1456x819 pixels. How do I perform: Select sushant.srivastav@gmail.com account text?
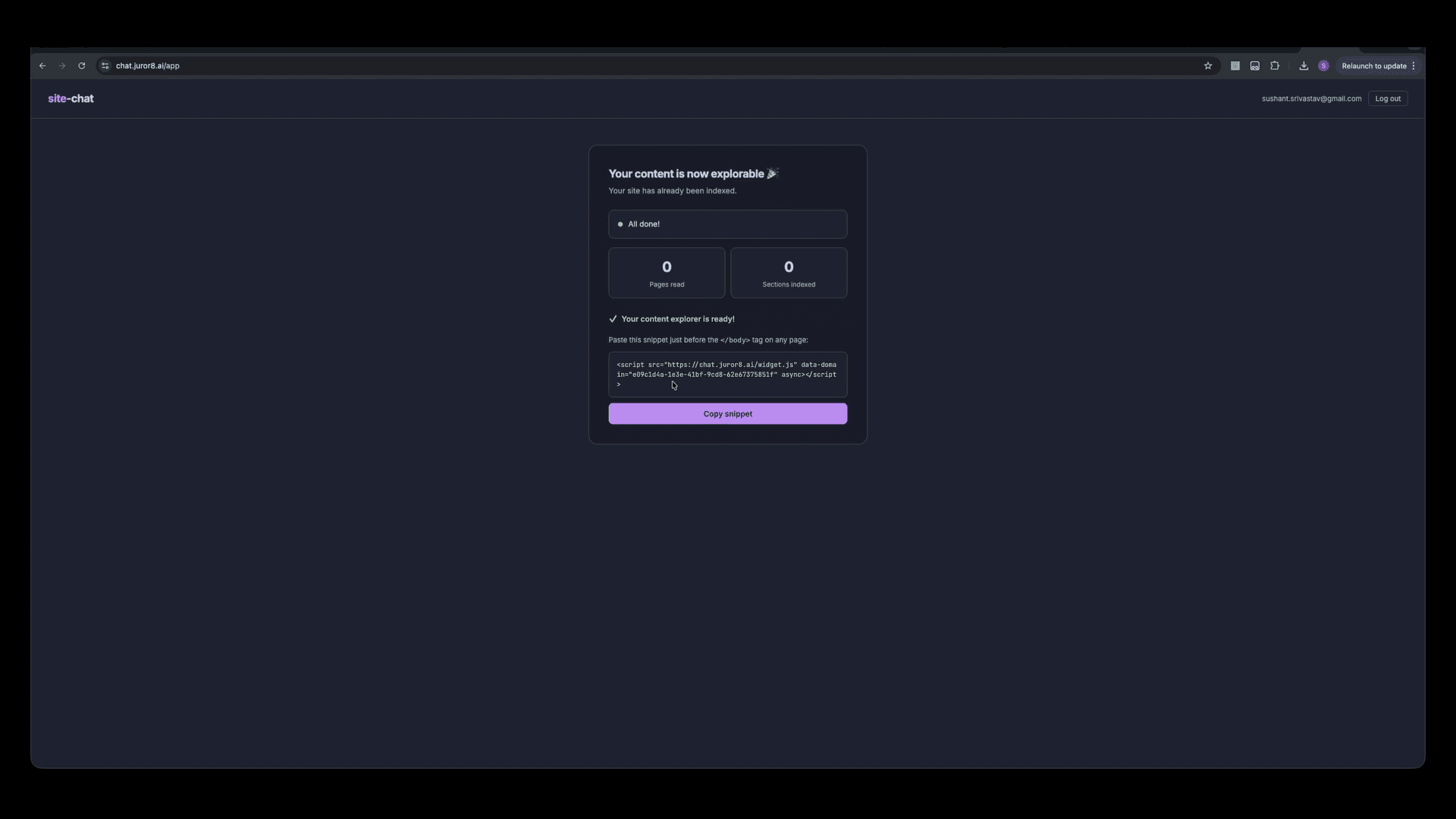(1312, 98)
